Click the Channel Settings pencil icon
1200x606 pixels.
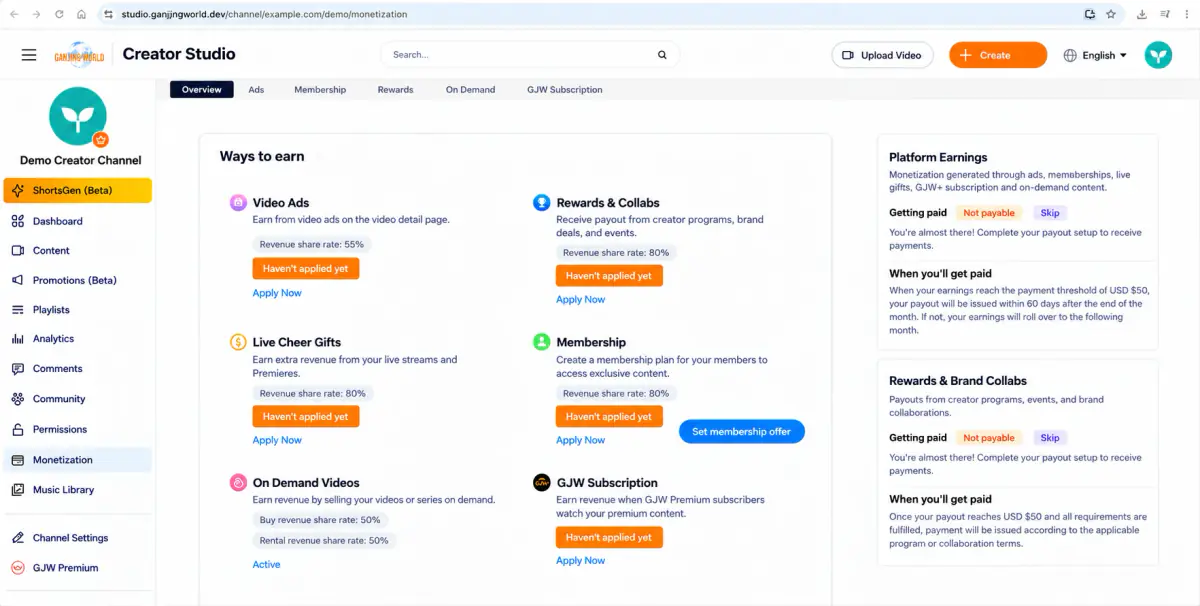18,538
